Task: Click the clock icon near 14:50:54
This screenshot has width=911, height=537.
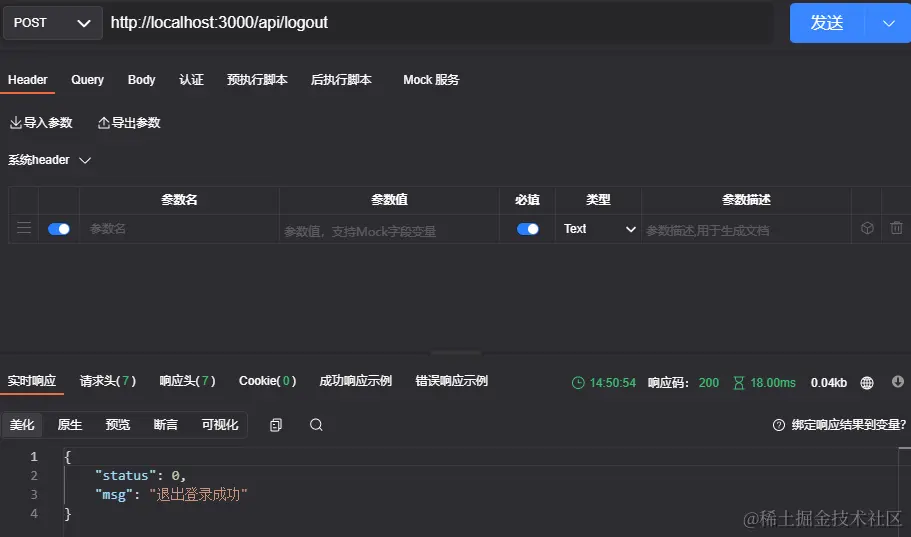Action: 578,382
